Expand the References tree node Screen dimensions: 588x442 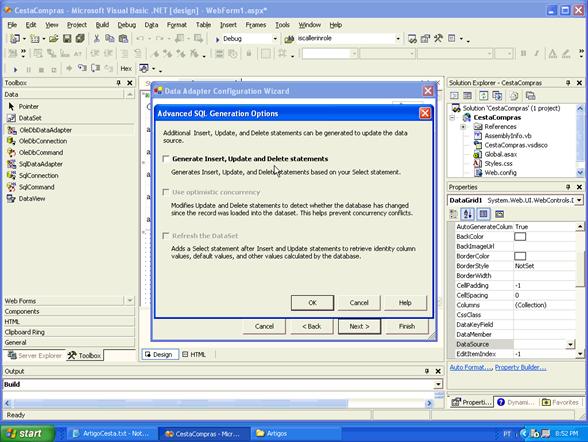click(x=463, y=127)
